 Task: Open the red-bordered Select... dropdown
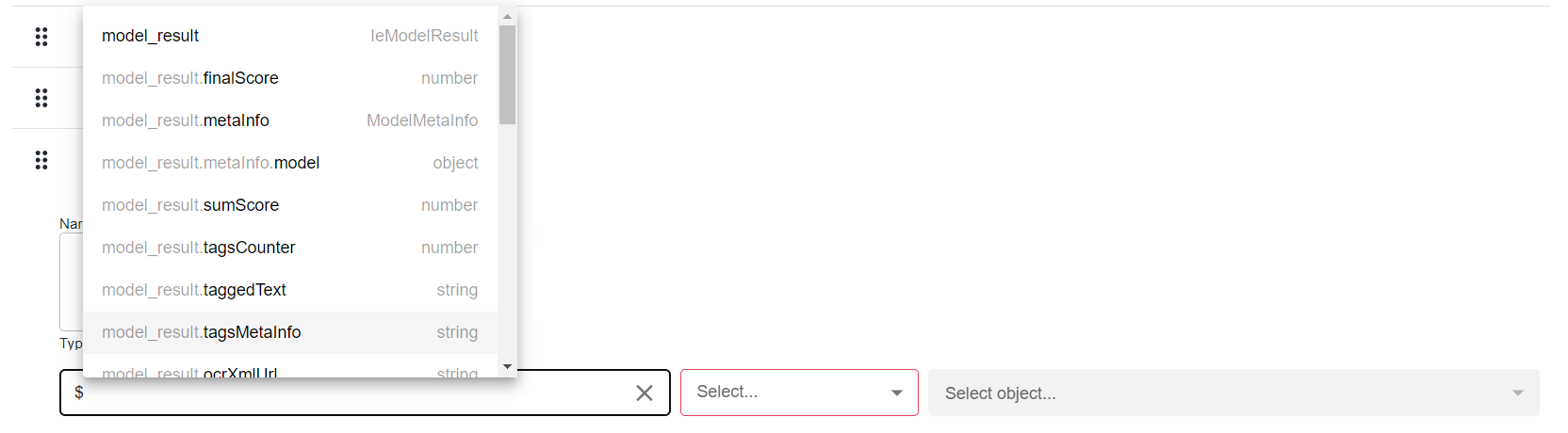799,393
